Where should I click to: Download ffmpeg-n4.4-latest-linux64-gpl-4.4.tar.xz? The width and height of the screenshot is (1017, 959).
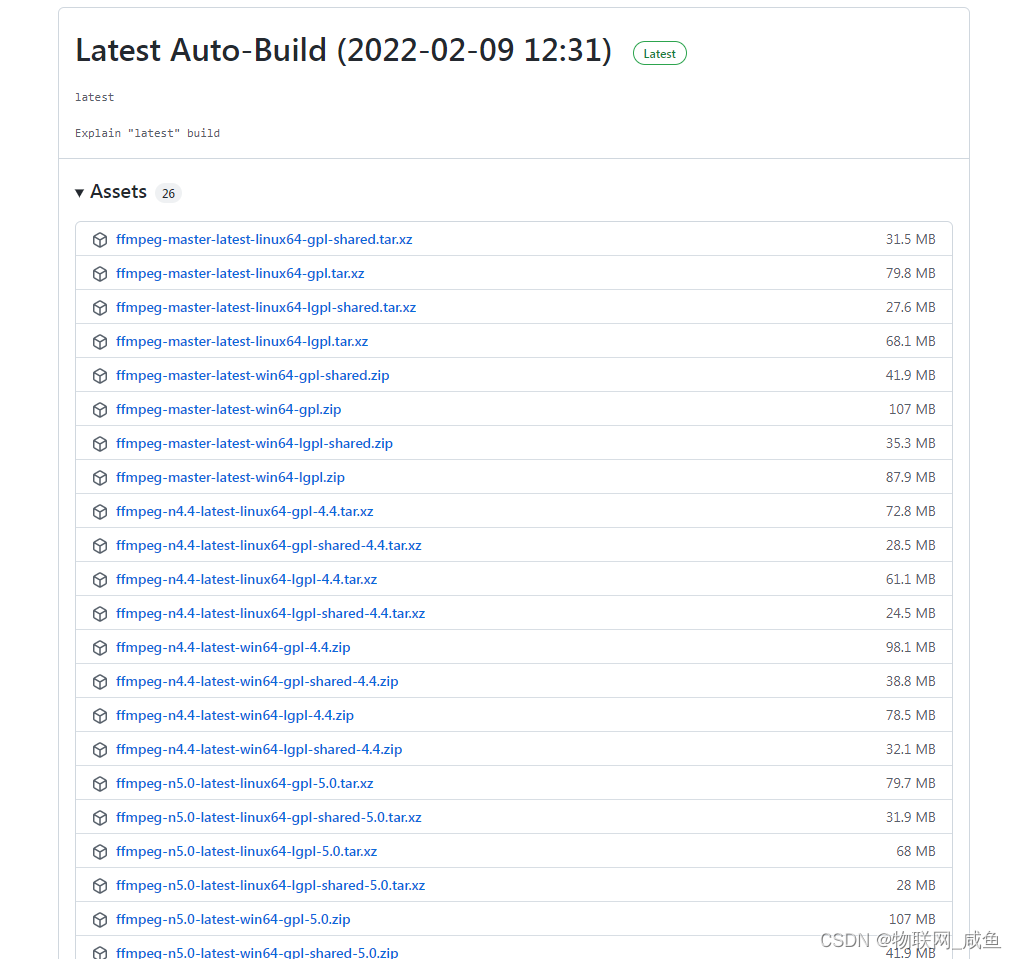coord(245,511)
